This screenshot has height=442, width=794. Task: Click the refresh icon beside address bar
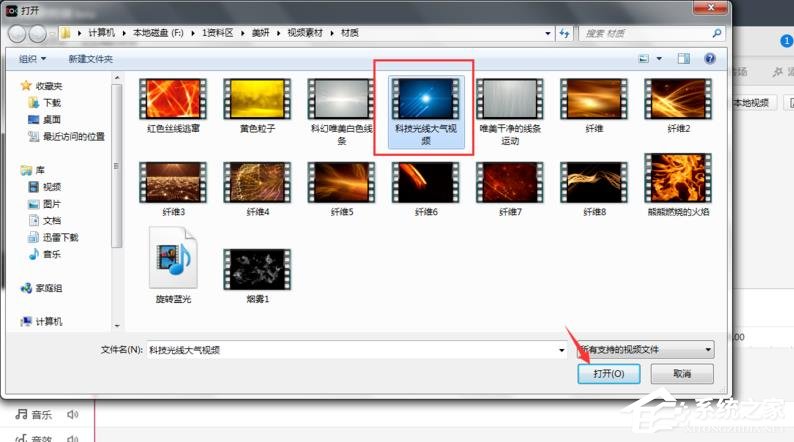click(x=565, y=33)
